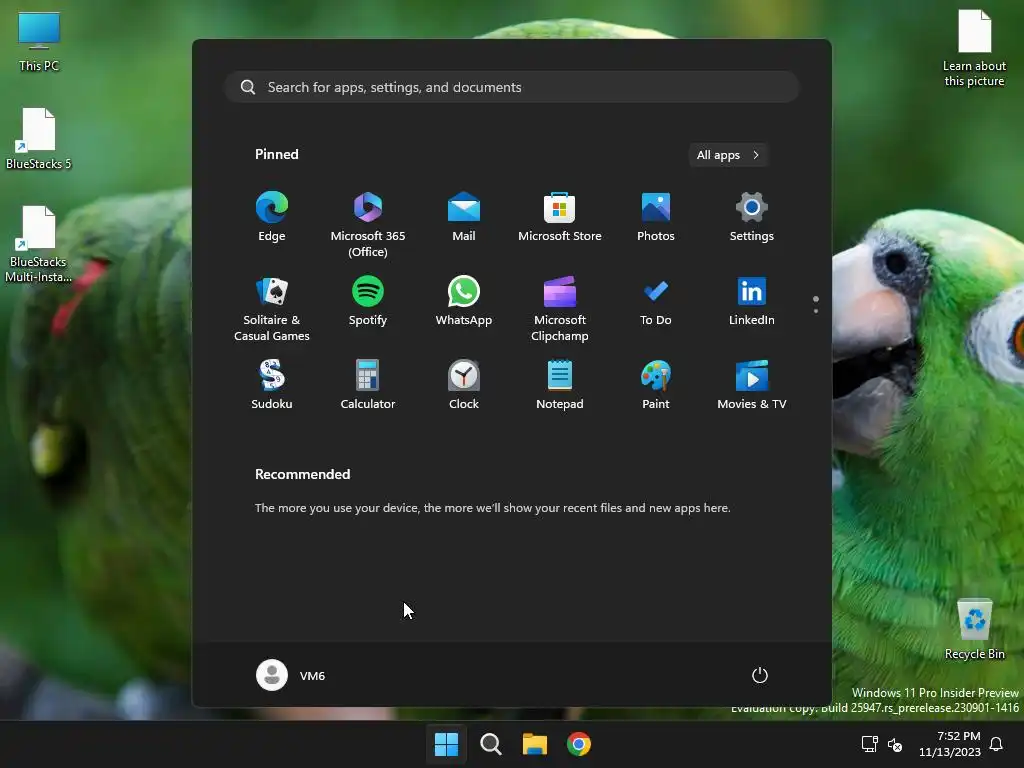Open the notifications bell
This screenshot has width=1024, height=768.
pyautogui.click(x=997, y=744)
